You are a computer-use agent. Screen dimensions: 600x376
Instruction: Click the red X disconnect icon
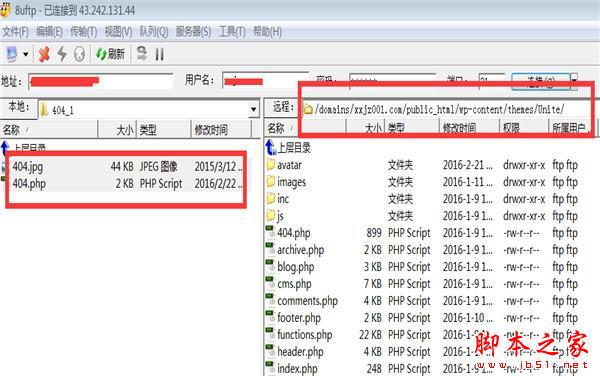[44, 54]
